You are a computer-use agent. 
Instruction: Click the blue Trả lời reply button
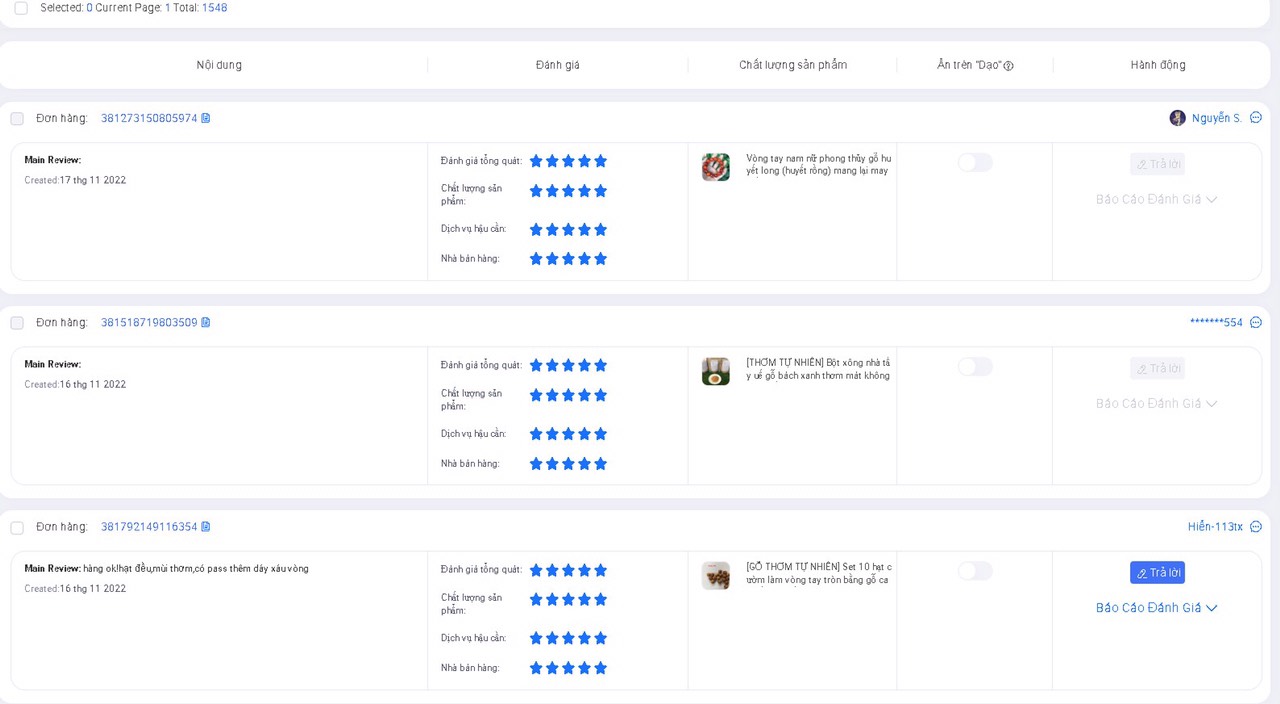coord(1157,573)
